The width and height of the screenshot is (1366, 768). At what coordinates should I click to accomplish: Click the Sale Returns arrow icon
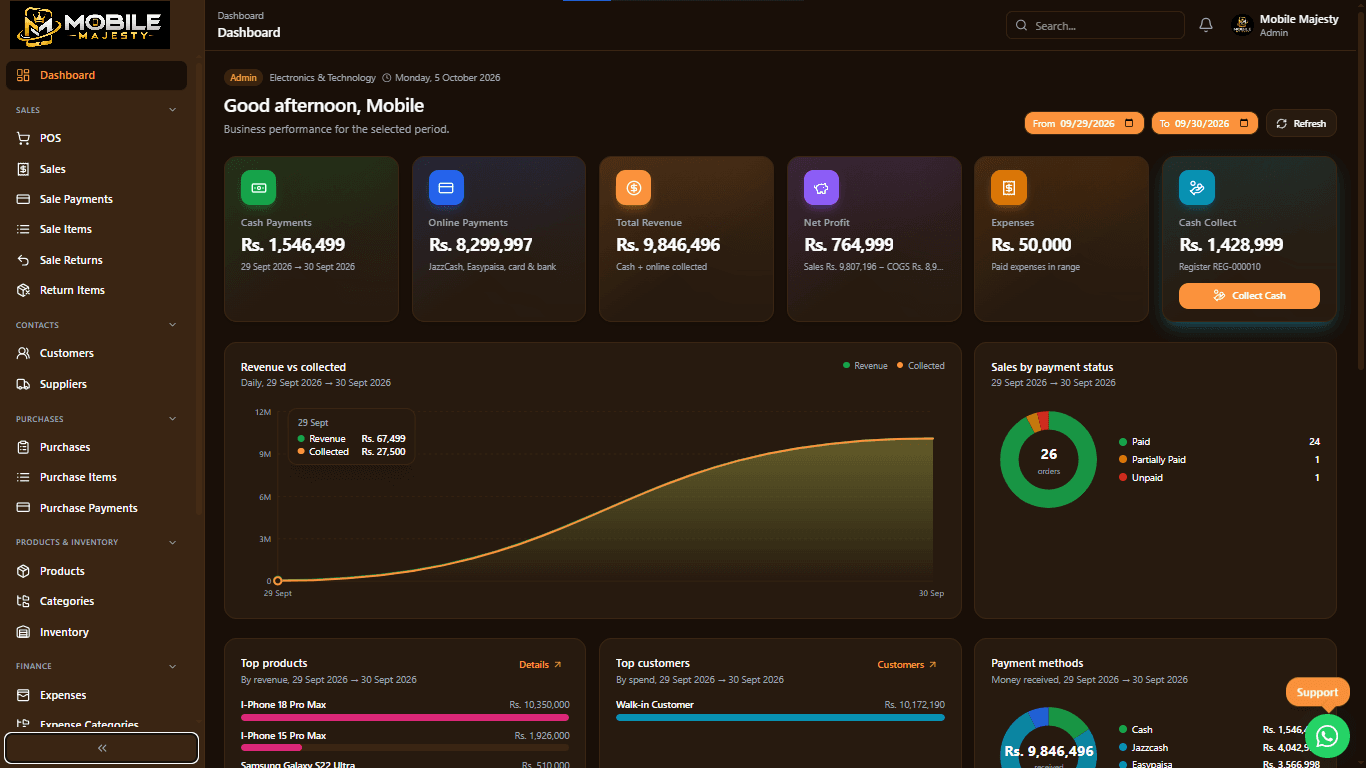23,260
